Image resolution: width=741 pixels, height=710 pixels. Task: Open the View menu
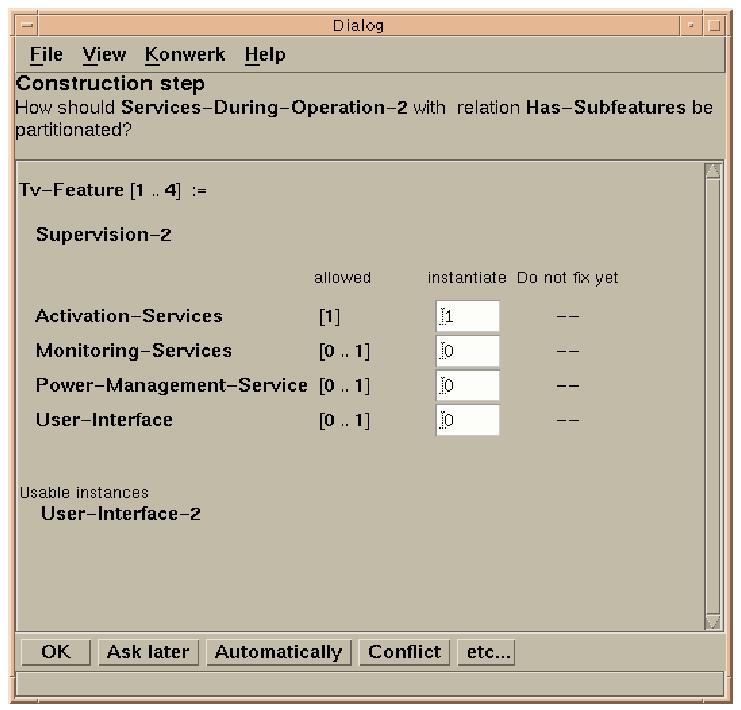click(x=104, y=54)
